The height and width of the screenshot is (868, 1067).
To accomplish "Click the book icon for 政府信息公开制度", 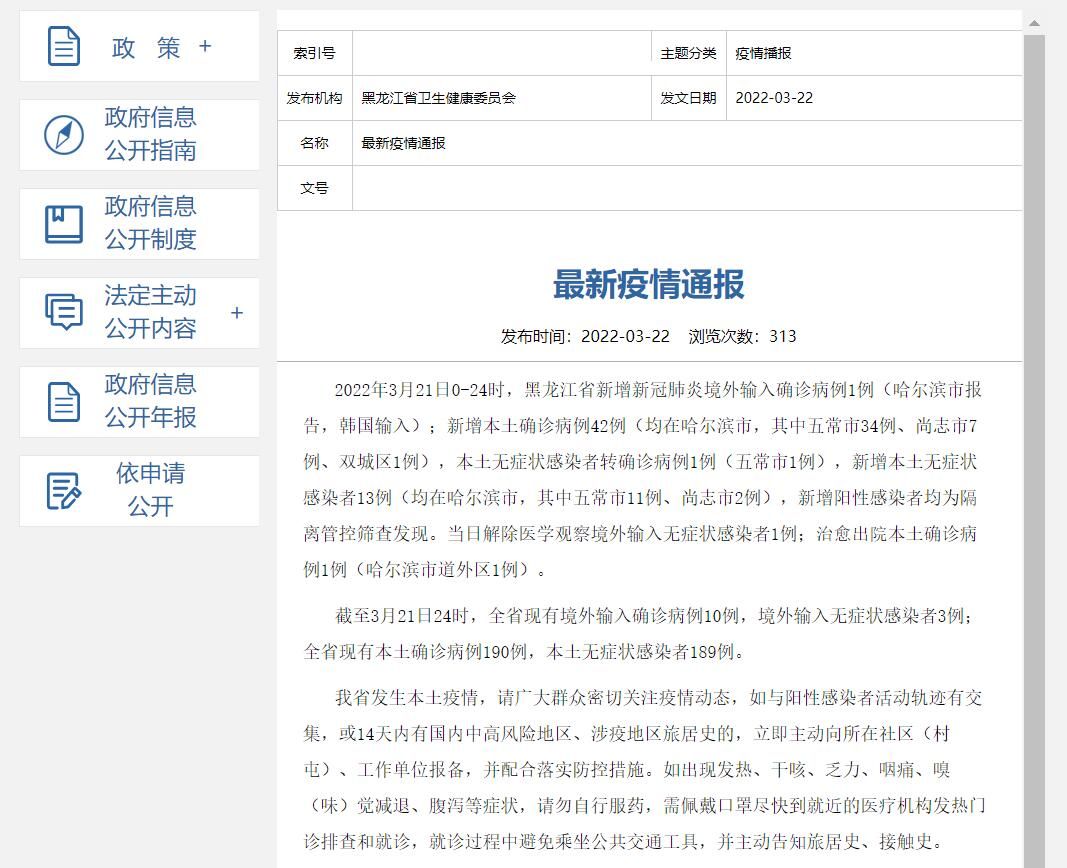I will pos(64,224).
